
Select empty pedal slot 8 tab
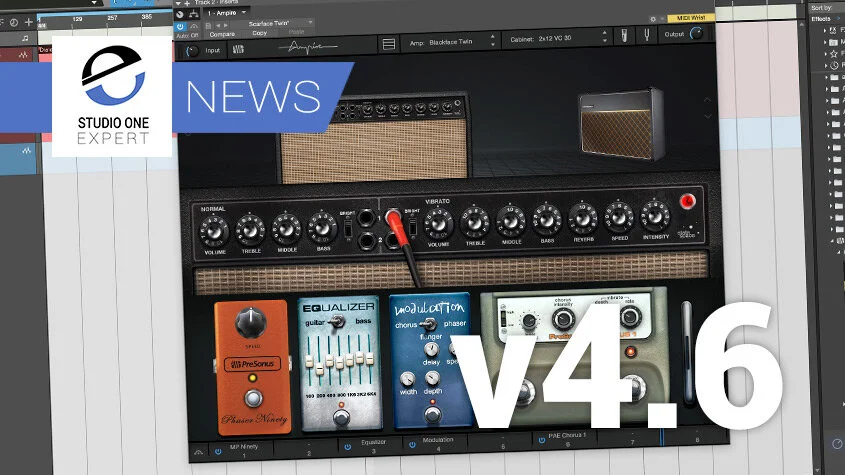(697, 436)
